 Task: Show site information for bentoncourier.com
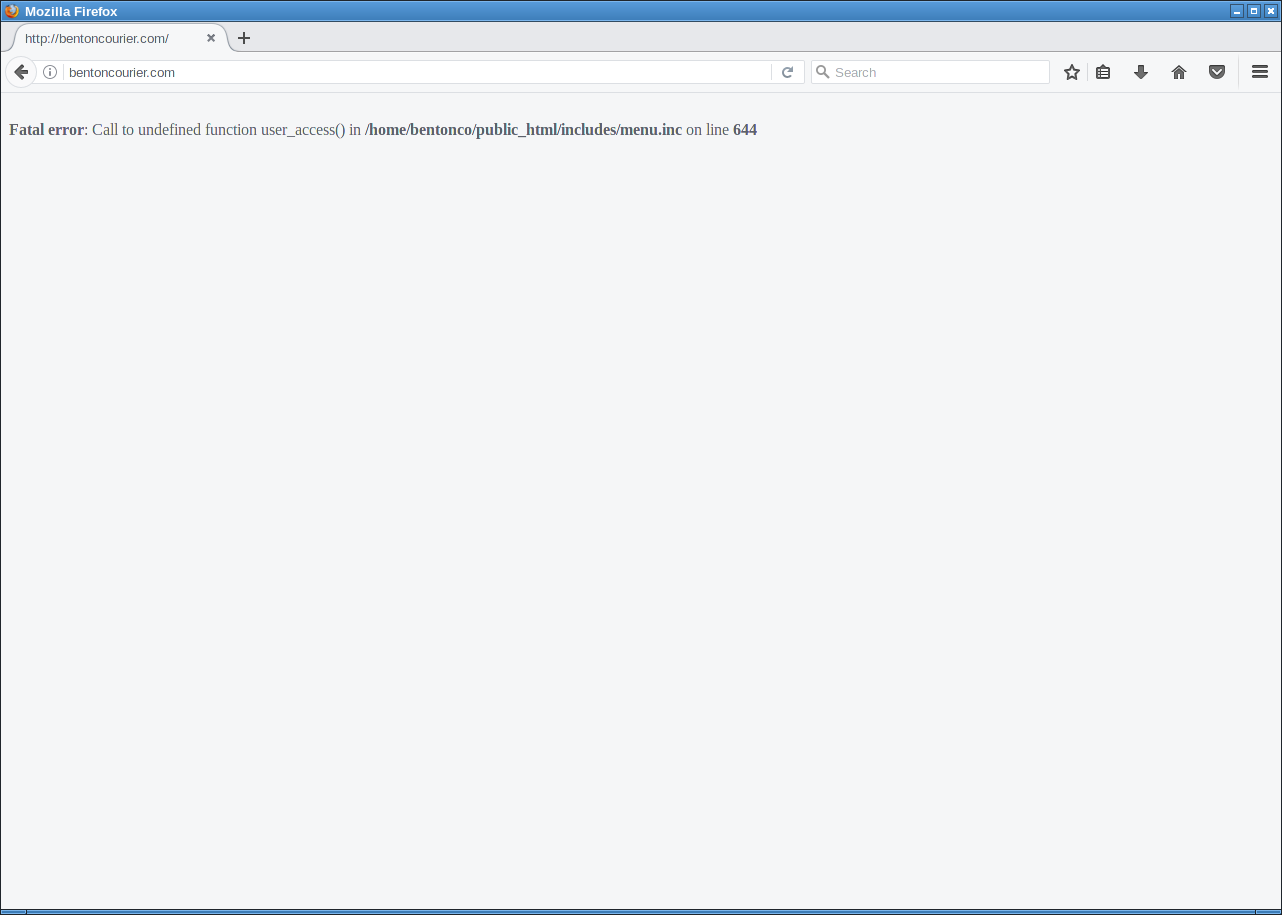50,72
